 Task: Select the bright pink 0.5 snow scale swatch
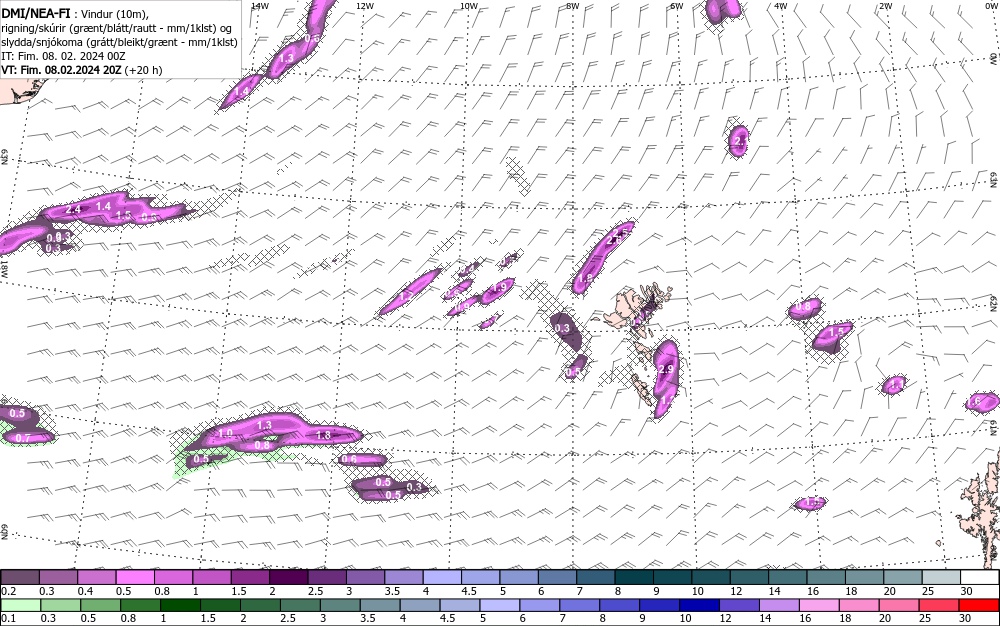135,578
